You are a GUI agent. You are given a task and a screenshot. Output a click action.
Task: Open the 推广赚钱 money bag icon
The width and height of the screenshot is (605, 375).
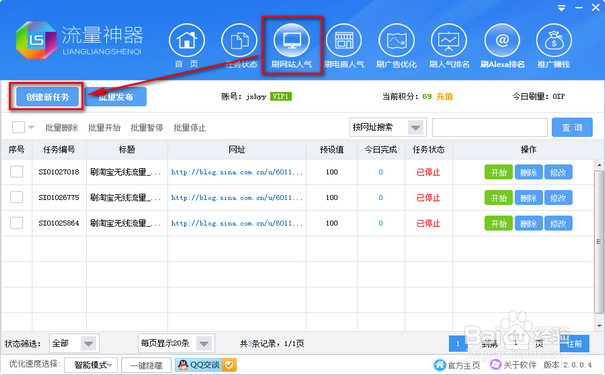[554, 40]
